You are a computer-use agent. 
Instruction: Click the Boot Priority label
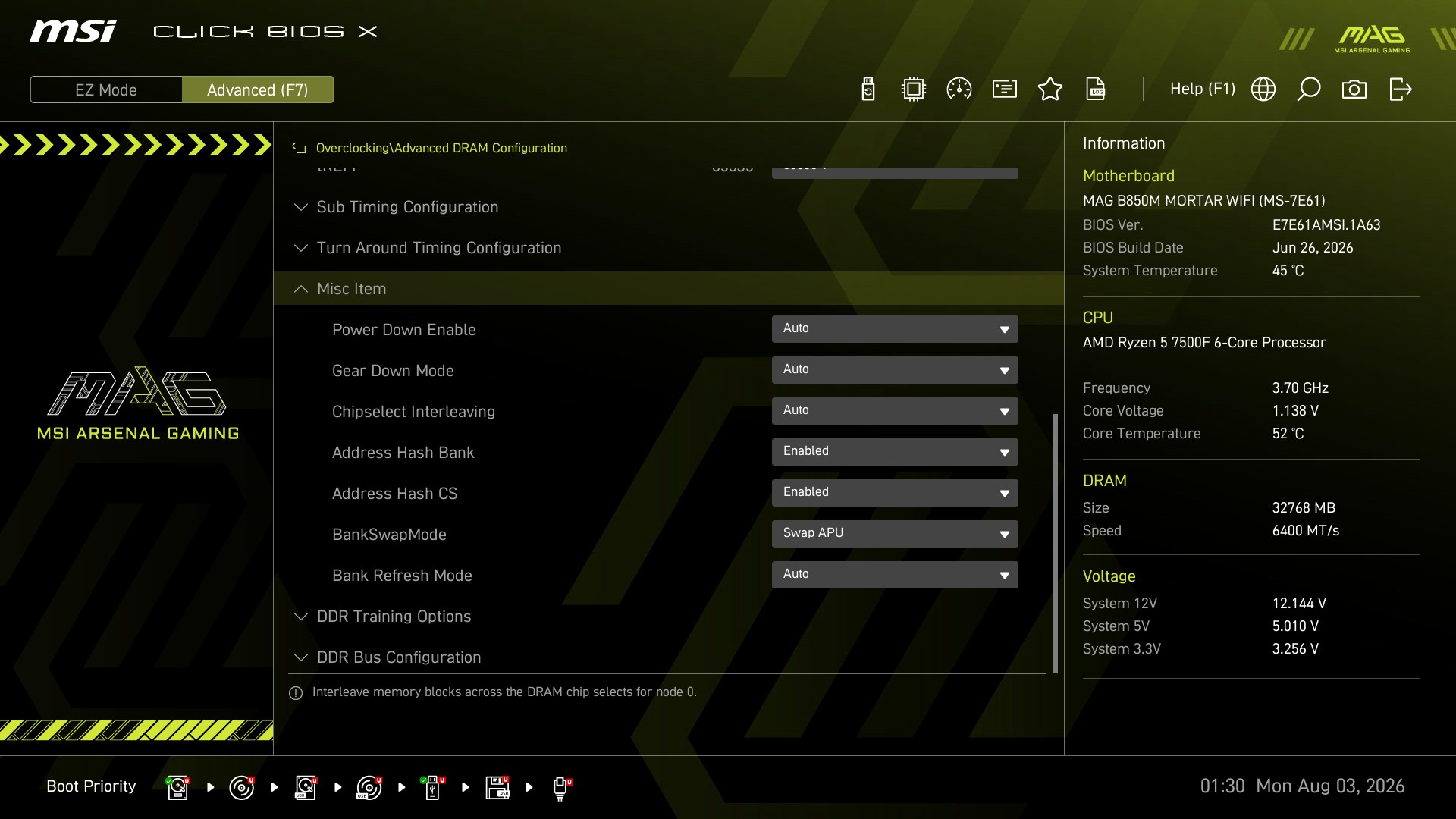click(91, 786)
